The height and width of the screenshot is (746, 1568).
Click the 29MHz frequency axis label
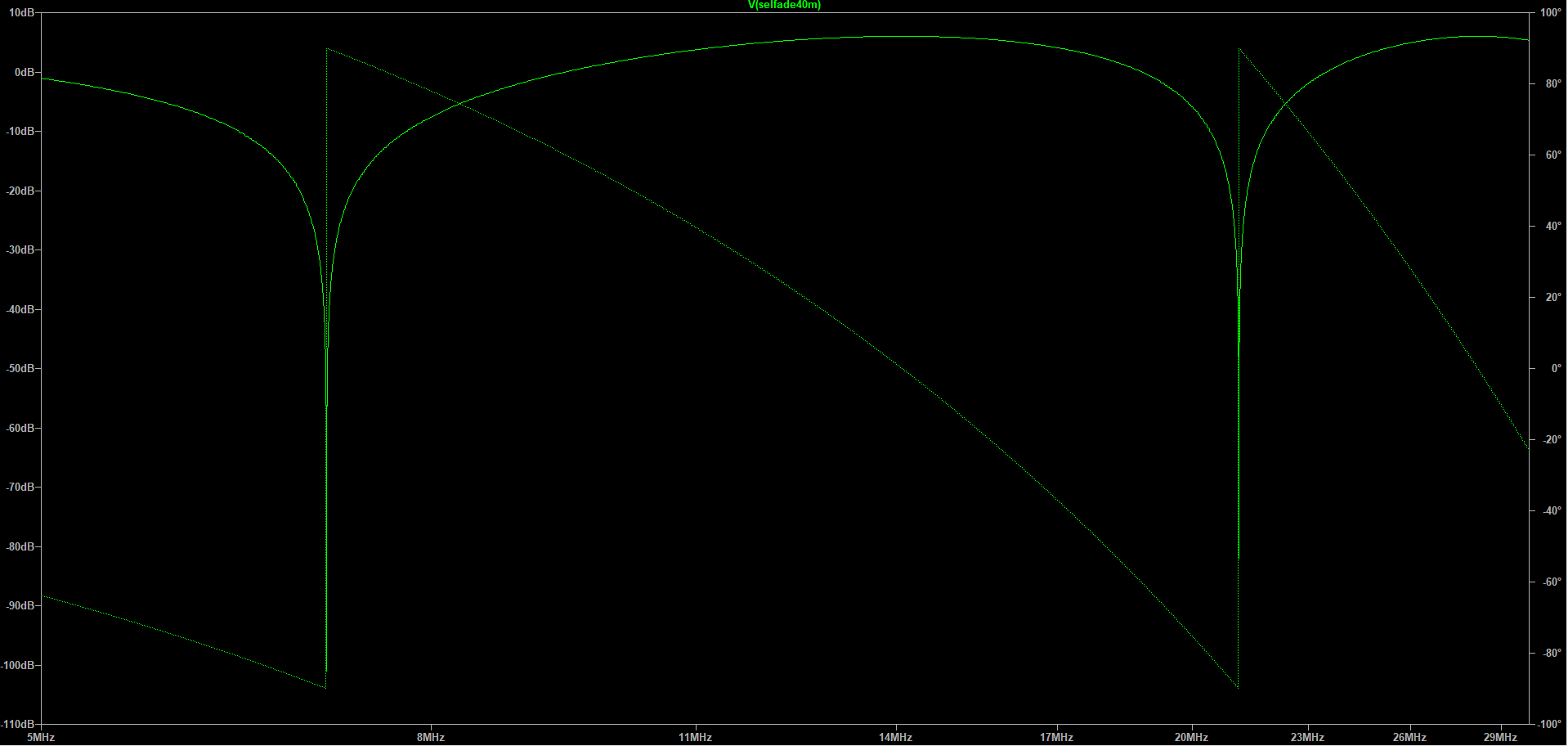[x=1500, y=738]
